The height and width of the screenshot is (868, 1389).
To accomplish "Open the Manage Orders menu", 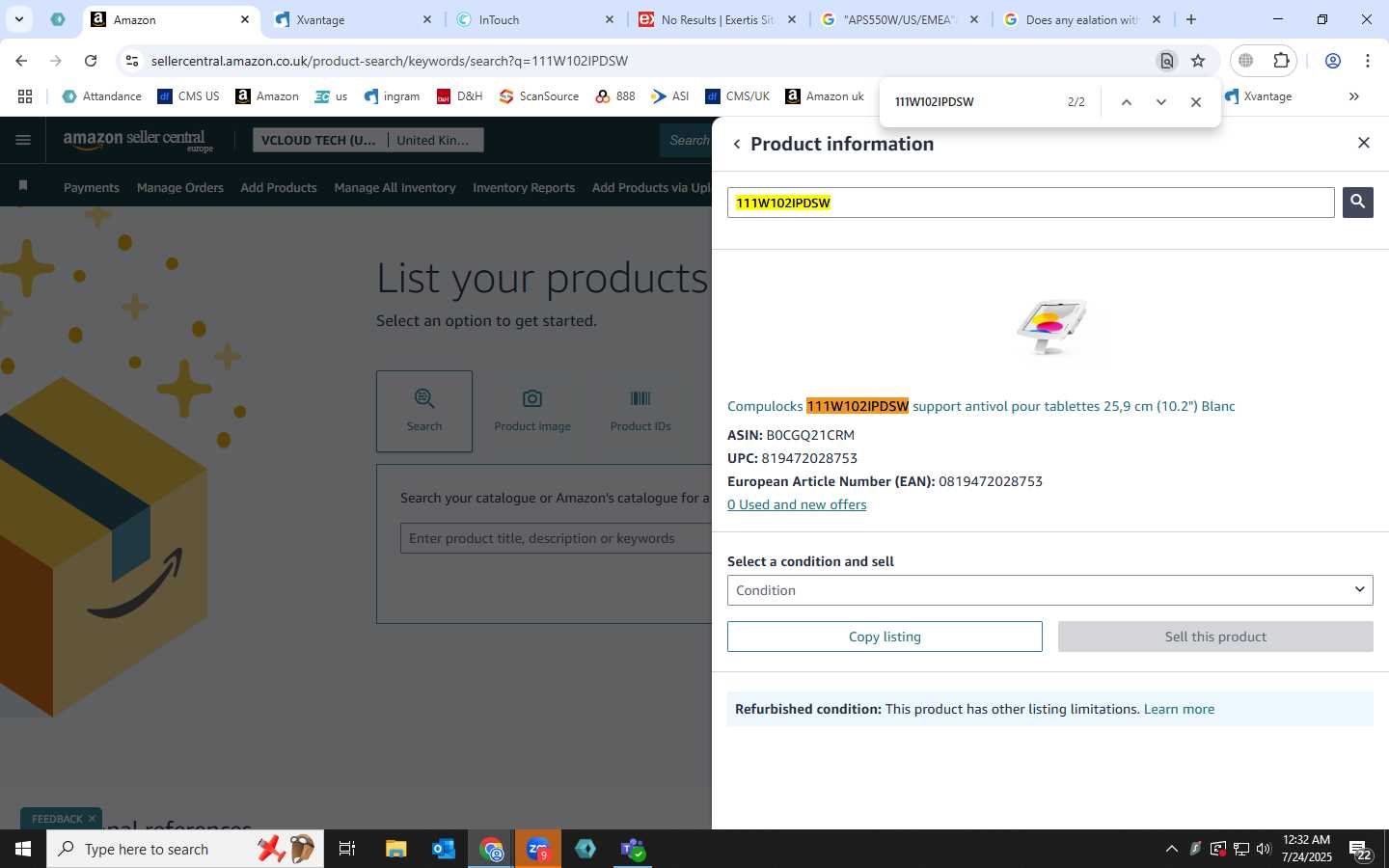I will (180, 188).
